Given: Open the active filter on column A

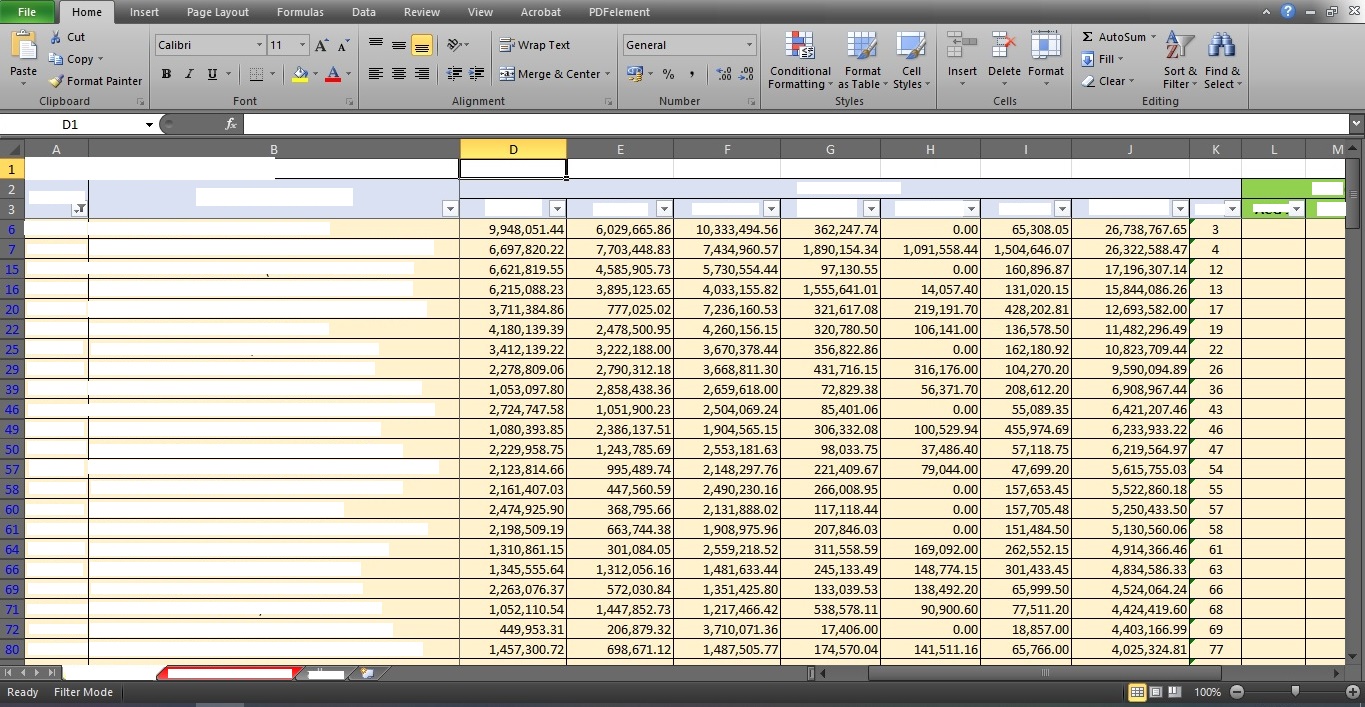Looking at the screenshot, I should coord(79,209).
